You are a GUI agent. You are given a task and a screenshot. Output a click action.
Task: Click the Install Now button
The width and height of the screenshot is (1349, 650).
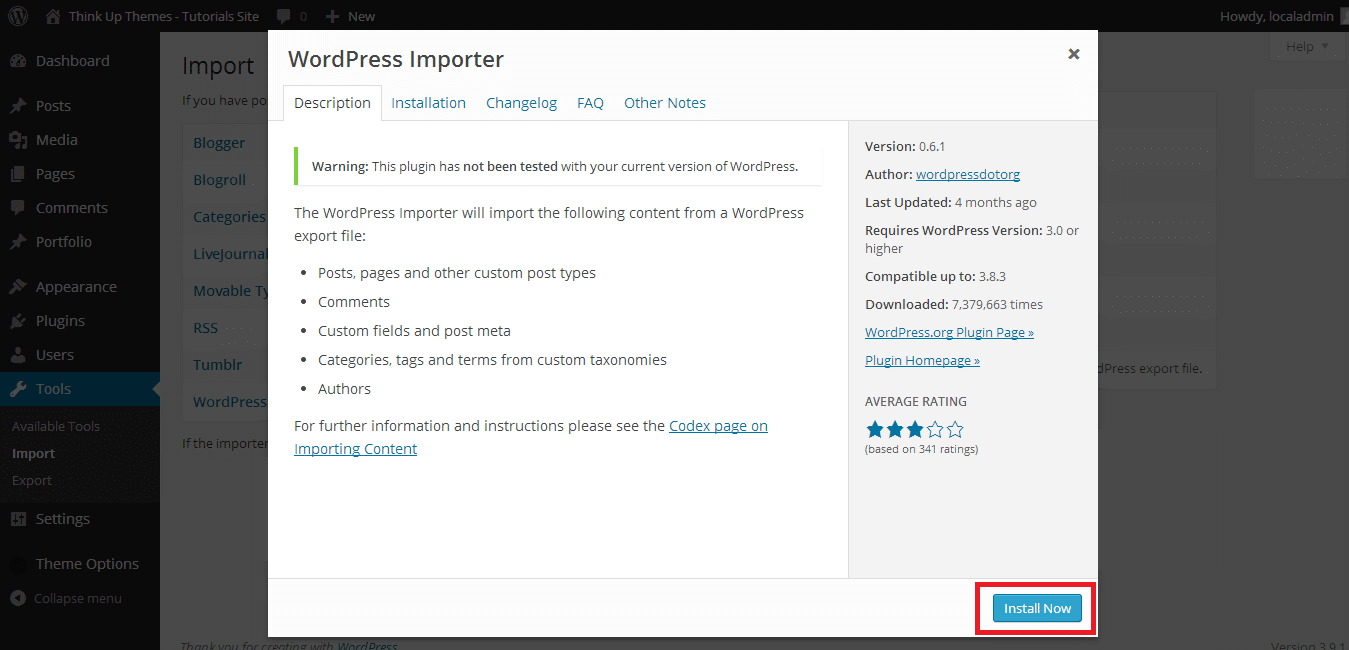1037,608
